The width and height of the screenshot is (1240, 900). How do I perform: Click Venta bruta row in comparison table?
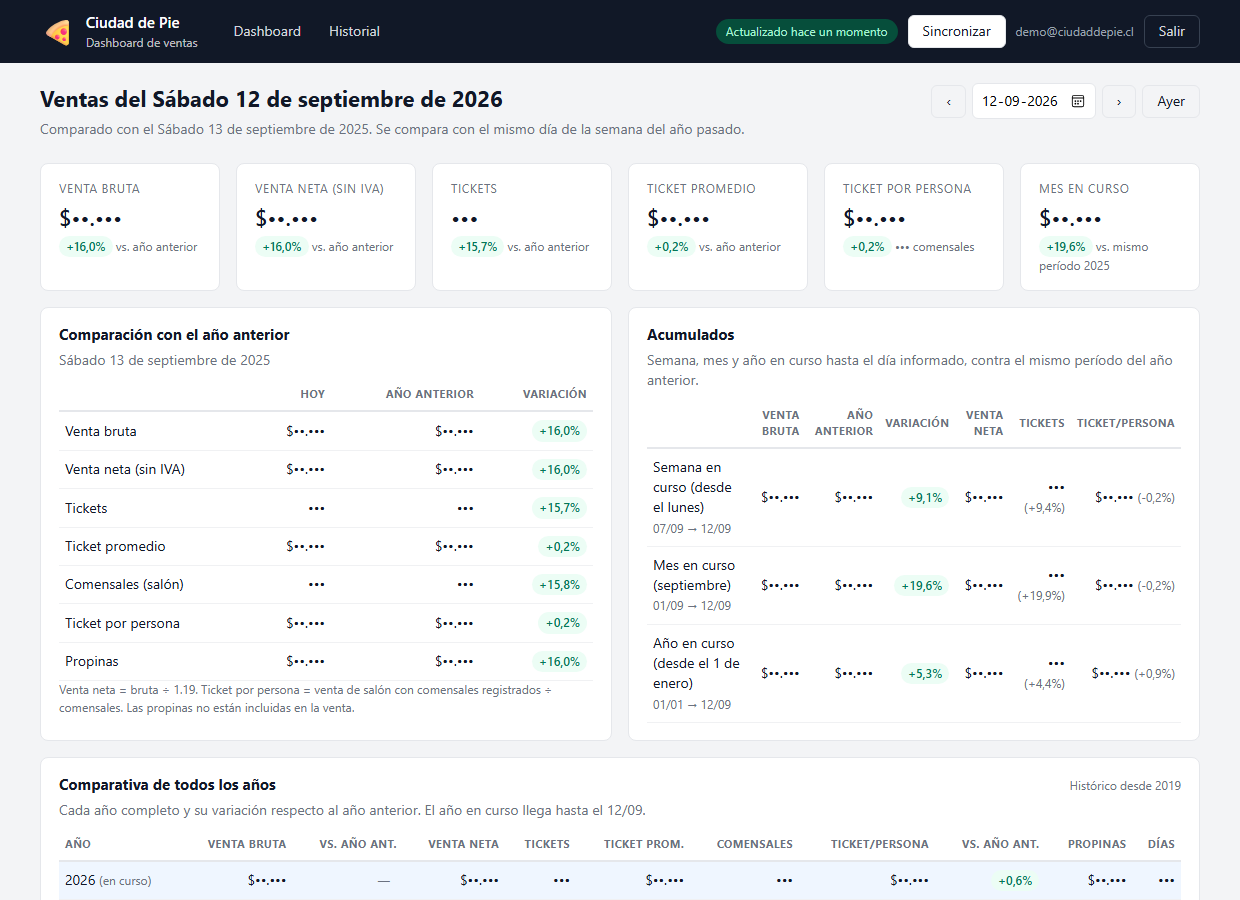point(326,431)
